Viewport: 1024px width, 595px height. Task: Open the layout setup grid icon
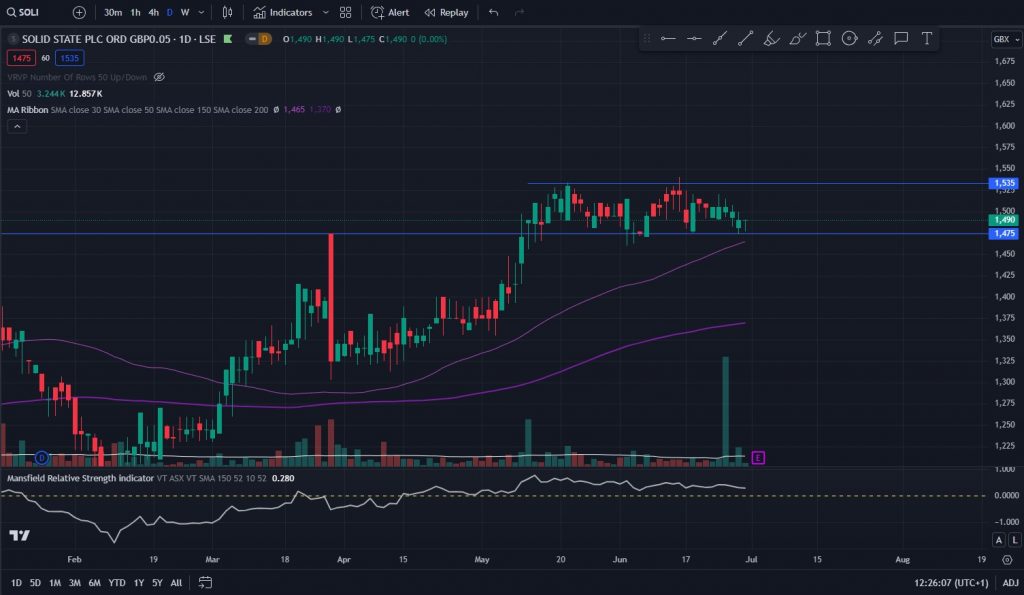345,13
